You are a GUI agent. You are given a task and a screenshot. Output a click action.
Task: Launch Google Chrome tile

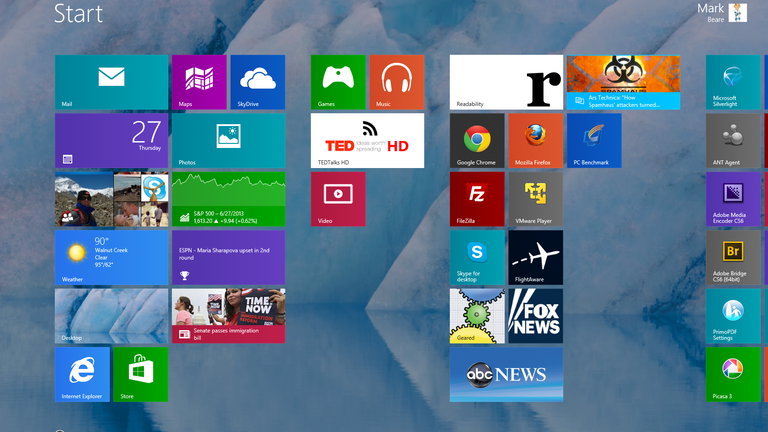coord(477,141)
